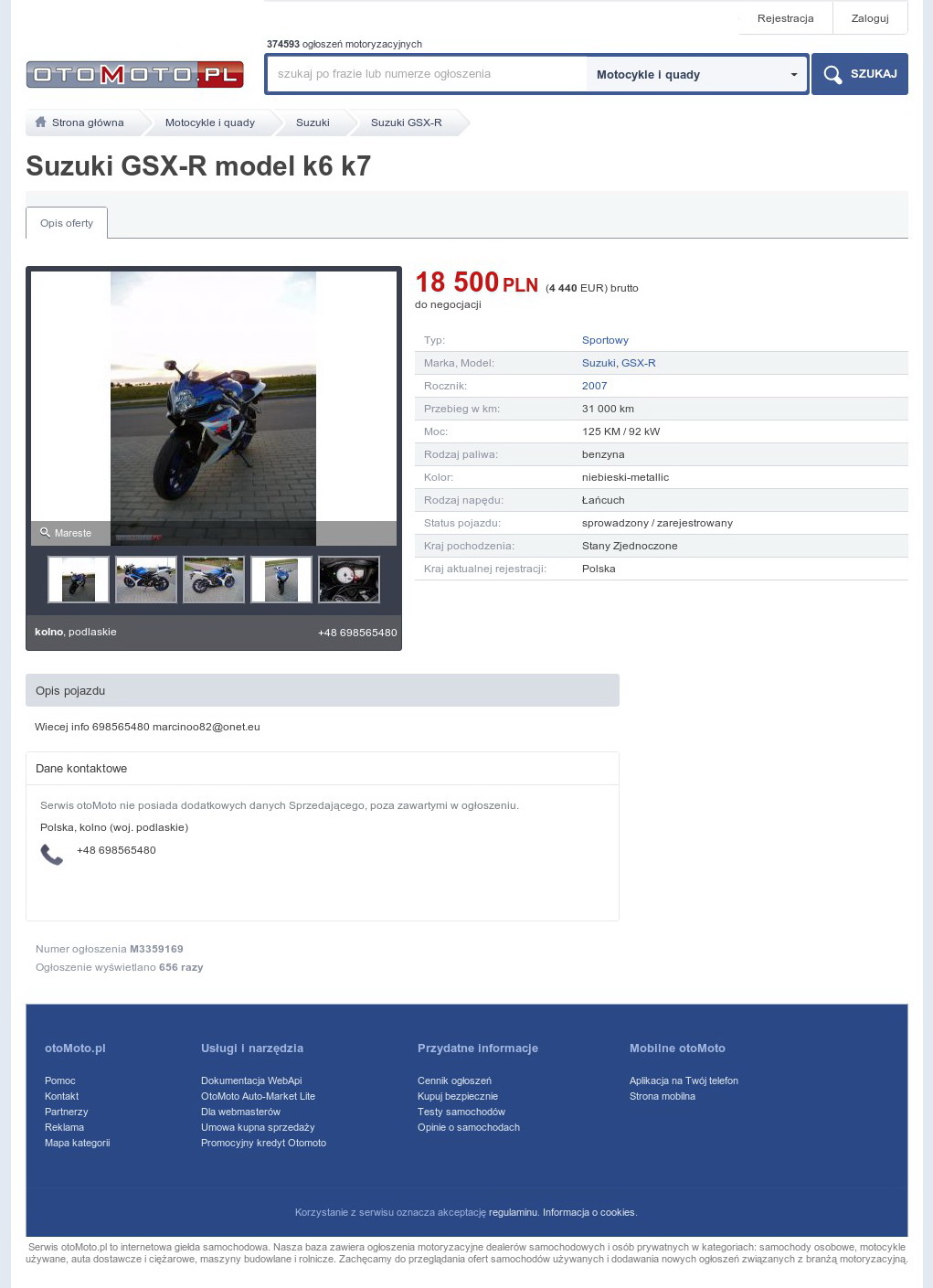Open Promocyjny kredyt Otomoto link
Viewport: 933px width, 1288px height.
[x=263, y=1143]
